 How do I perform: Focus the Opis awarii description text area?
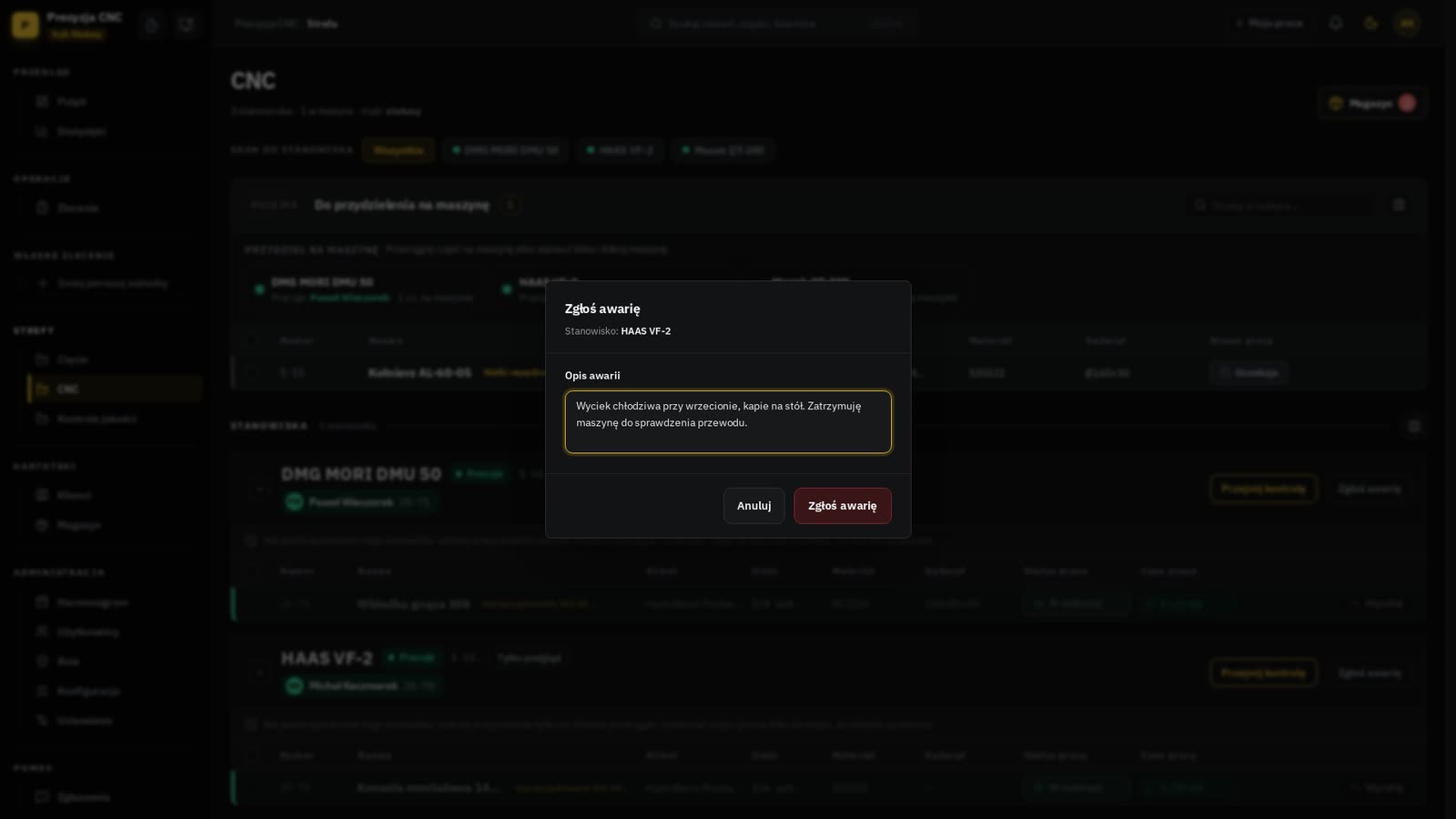(728, 422)
